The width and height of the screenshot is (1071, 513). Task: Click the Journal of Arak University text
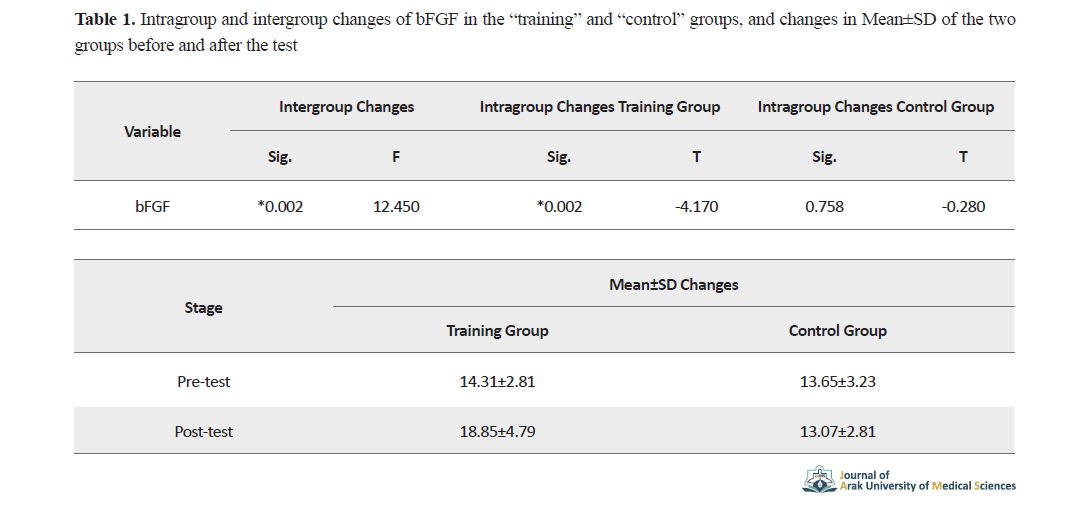(x=928, y=480)
